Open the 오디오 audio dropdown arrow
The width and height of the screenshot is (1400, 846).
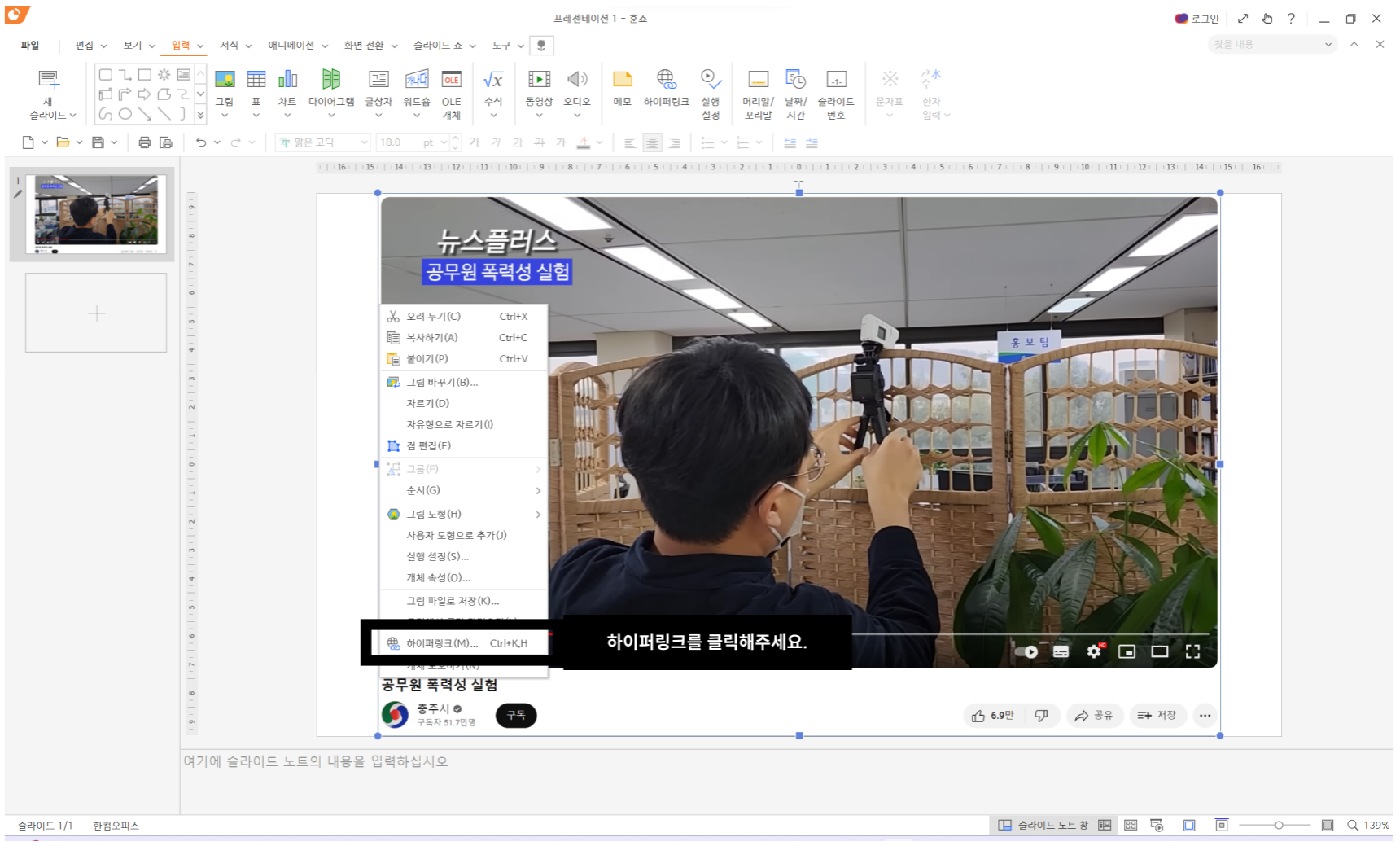577,116
